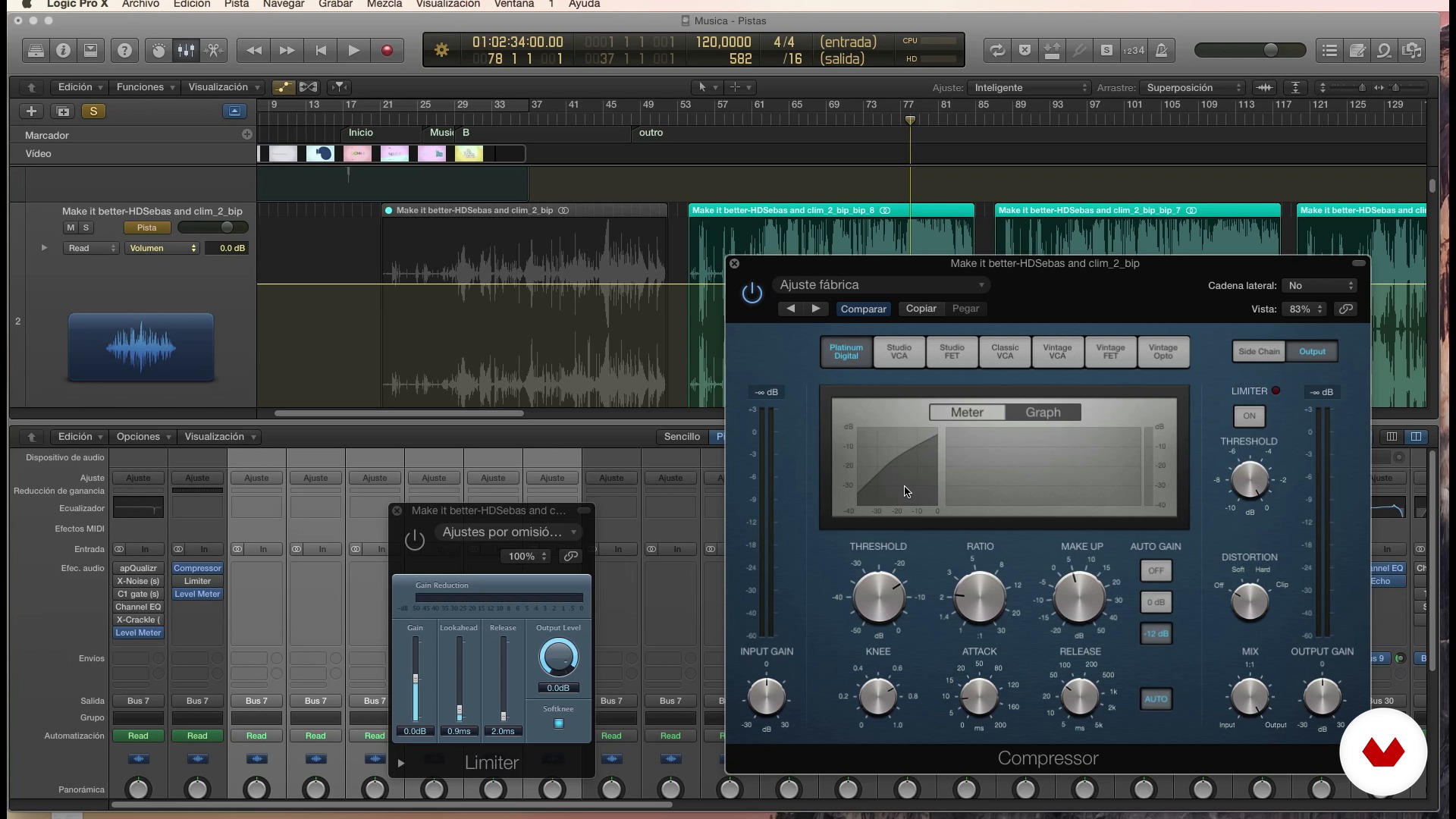Open the Loop Browser icon
1456x819 pixels.
pyautogui.click(x=1385, y=51)
